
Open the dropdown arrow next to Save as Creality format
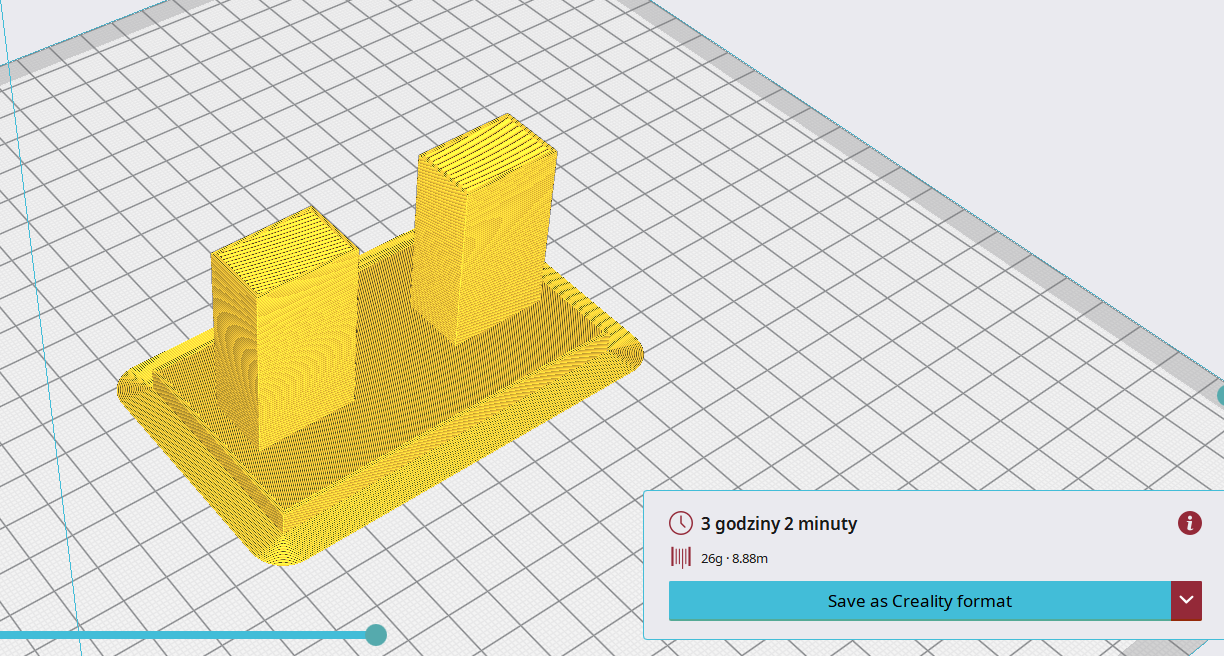point(1187,601)
